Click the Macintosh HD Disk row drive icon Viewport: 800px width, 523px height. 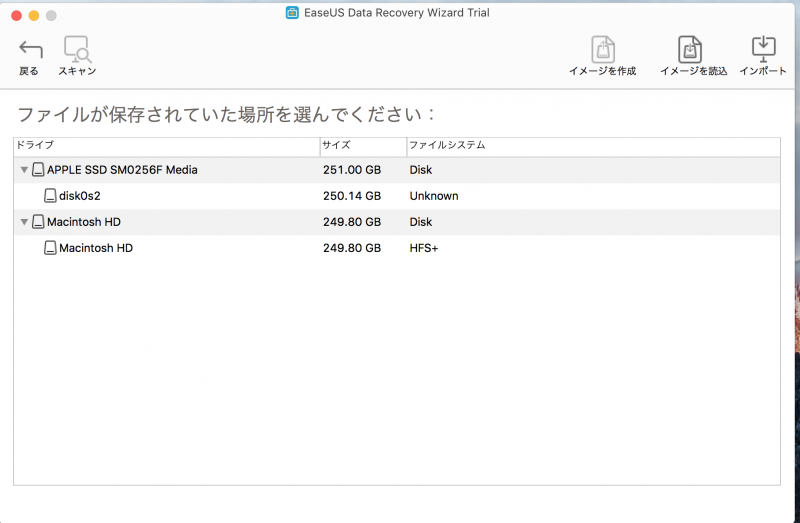[x=38, y=221]
